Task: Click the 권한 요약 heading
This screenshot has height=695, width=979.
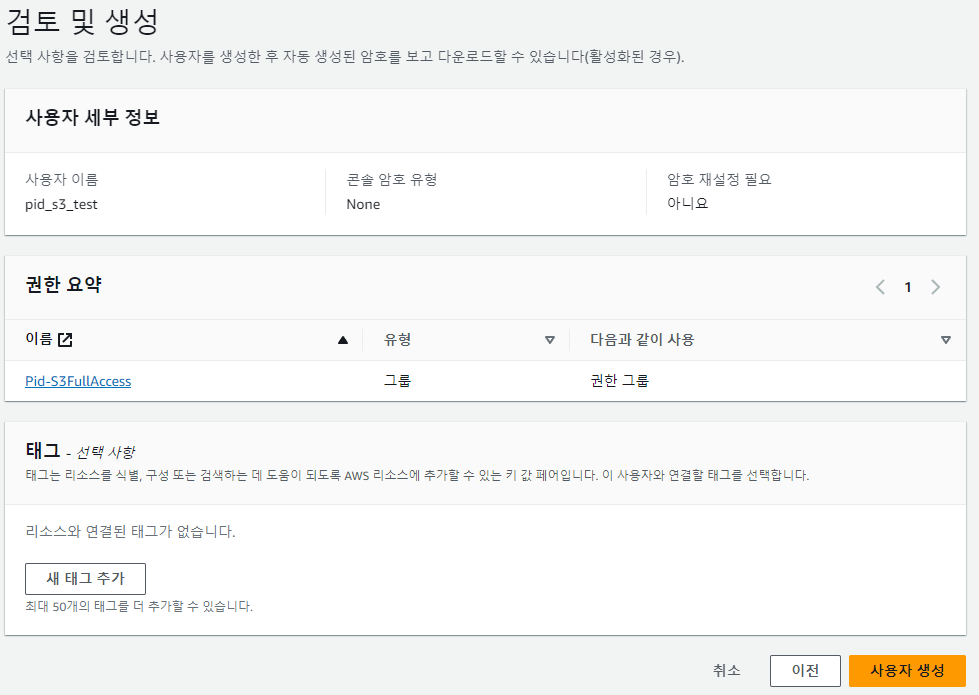Action: [63, 285]
